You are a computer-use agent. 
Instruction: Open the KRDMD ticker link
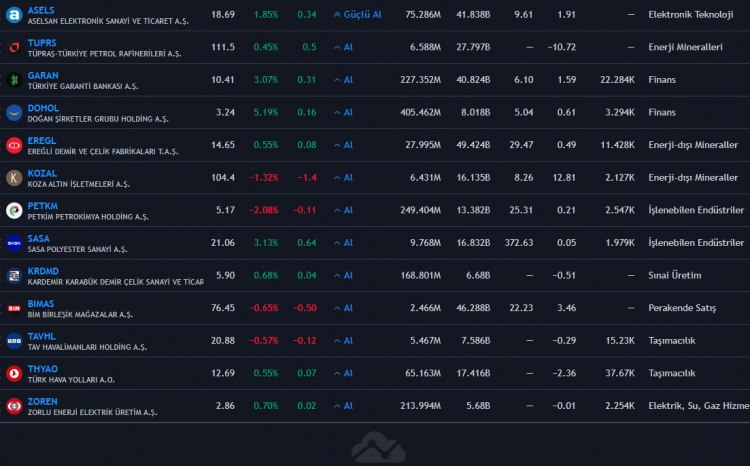click(43, 271)
